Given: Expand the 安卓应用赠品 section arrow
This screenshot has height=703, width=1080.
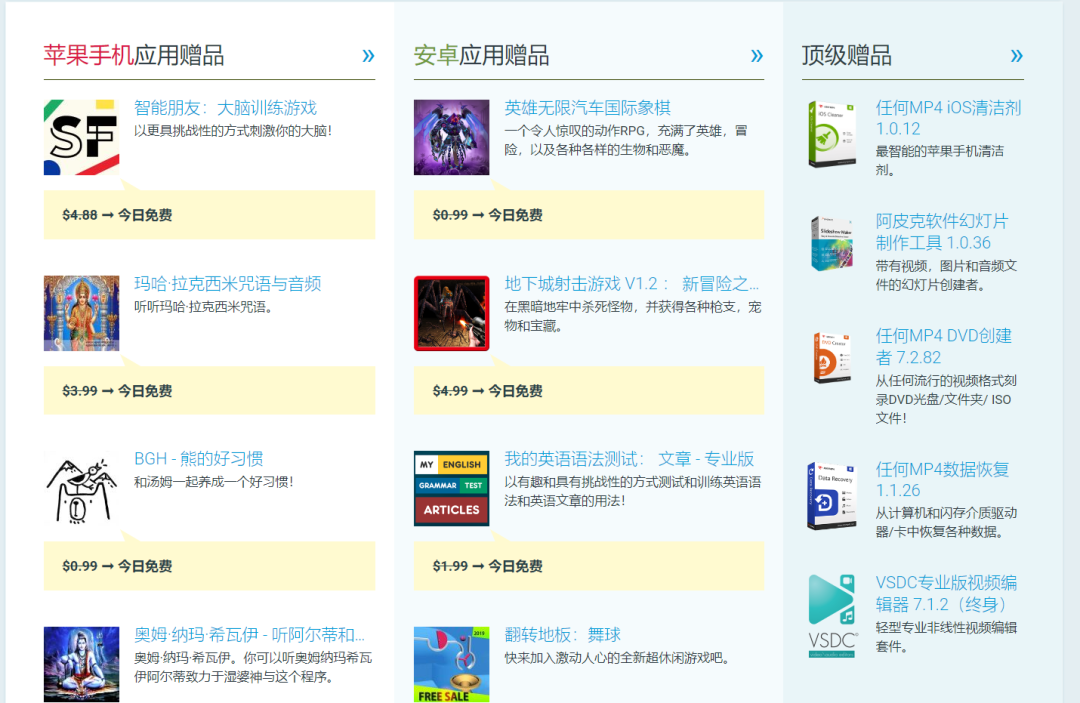Looking at the screenshot, I should (x=756, y=55).
